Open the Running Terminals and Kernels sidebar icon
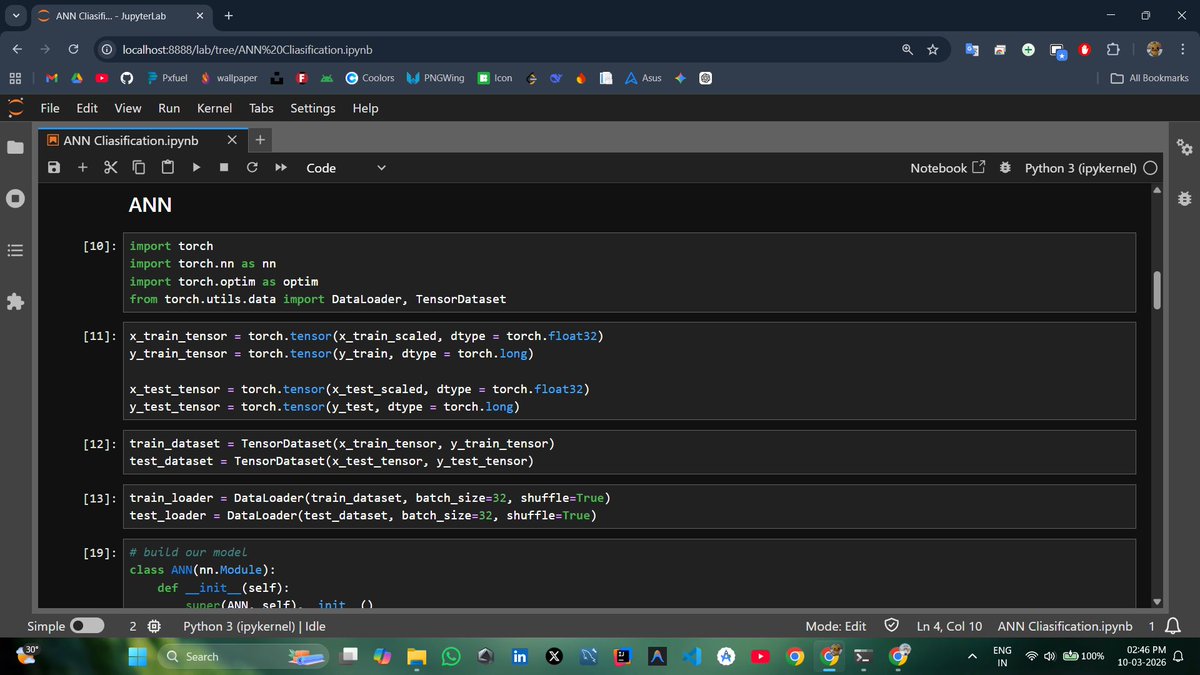Screen dimensions: 1200x675 [x=15, y=198]
